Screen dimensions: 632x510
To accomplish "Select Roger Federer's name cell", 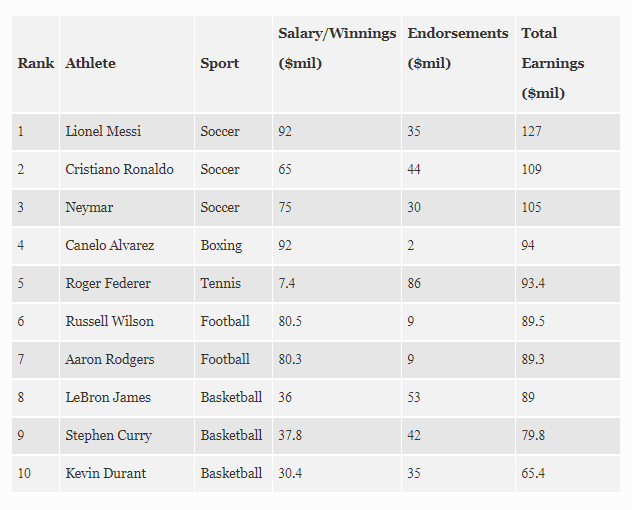I will coord(108,283).
